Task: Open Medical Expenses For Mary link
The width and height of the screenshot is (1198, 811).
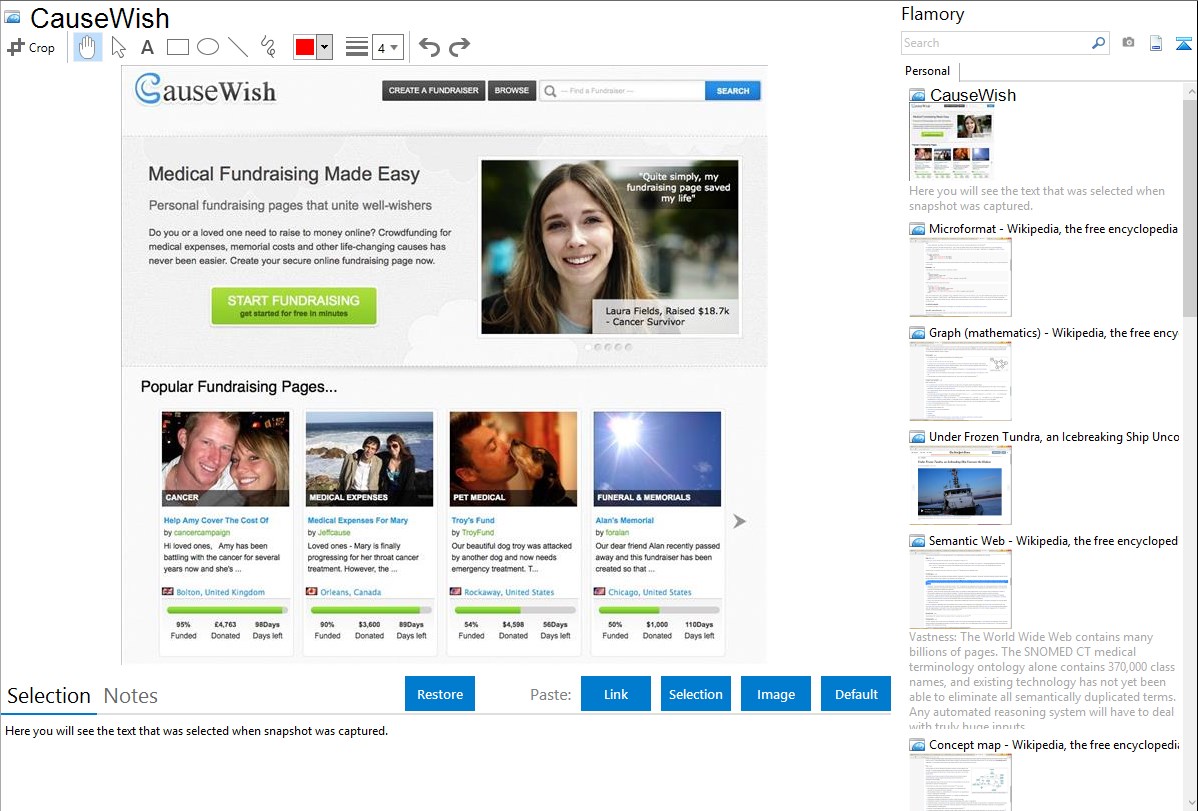Action: (358, 521)
